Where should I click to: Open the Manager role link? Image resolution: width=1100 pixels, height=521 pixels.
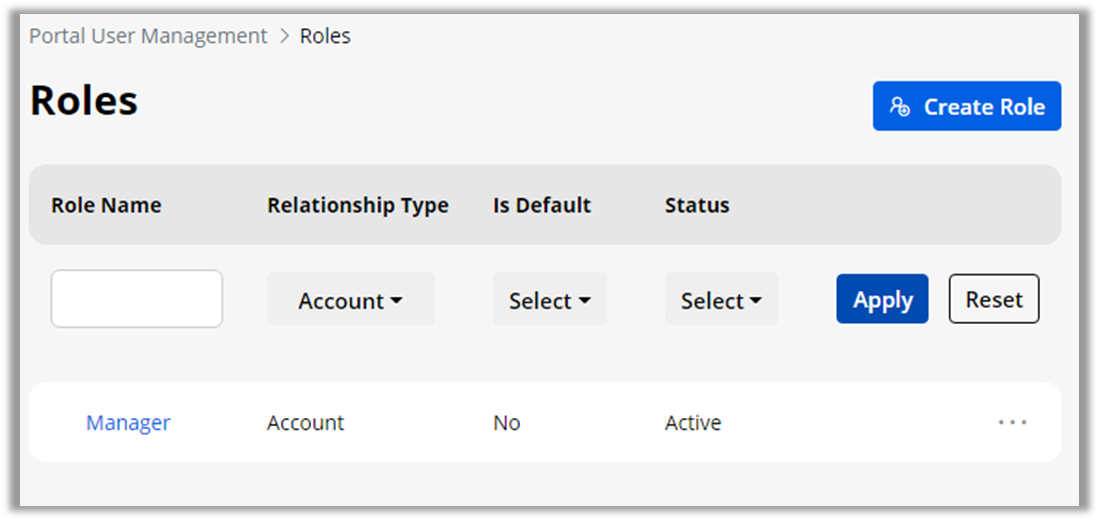click(128, 423)
